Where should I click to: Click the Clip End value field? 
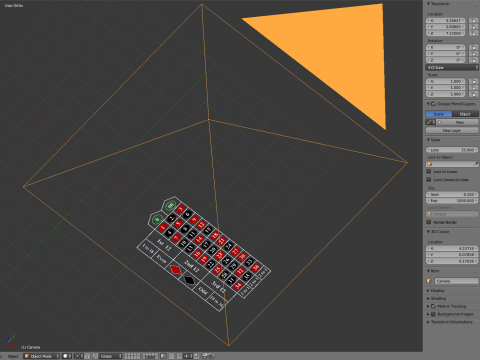(x=452, y=201)
